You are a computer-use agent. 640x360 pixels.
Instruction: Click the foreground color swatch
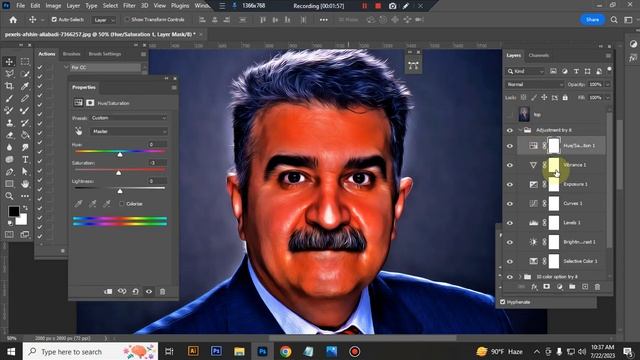tap(14, 211)
